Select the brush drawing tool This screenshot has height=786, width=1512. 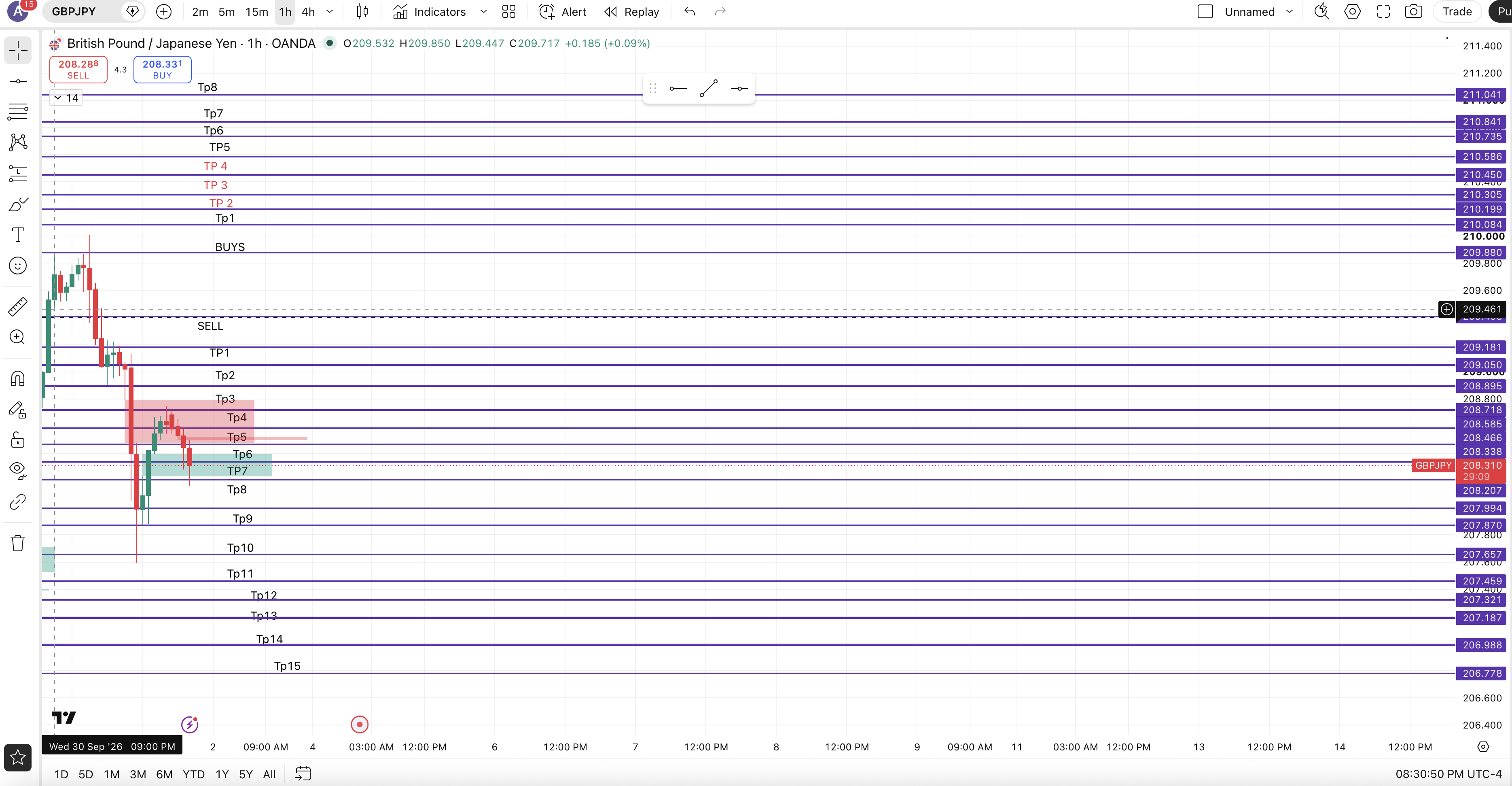click(18, 204)
